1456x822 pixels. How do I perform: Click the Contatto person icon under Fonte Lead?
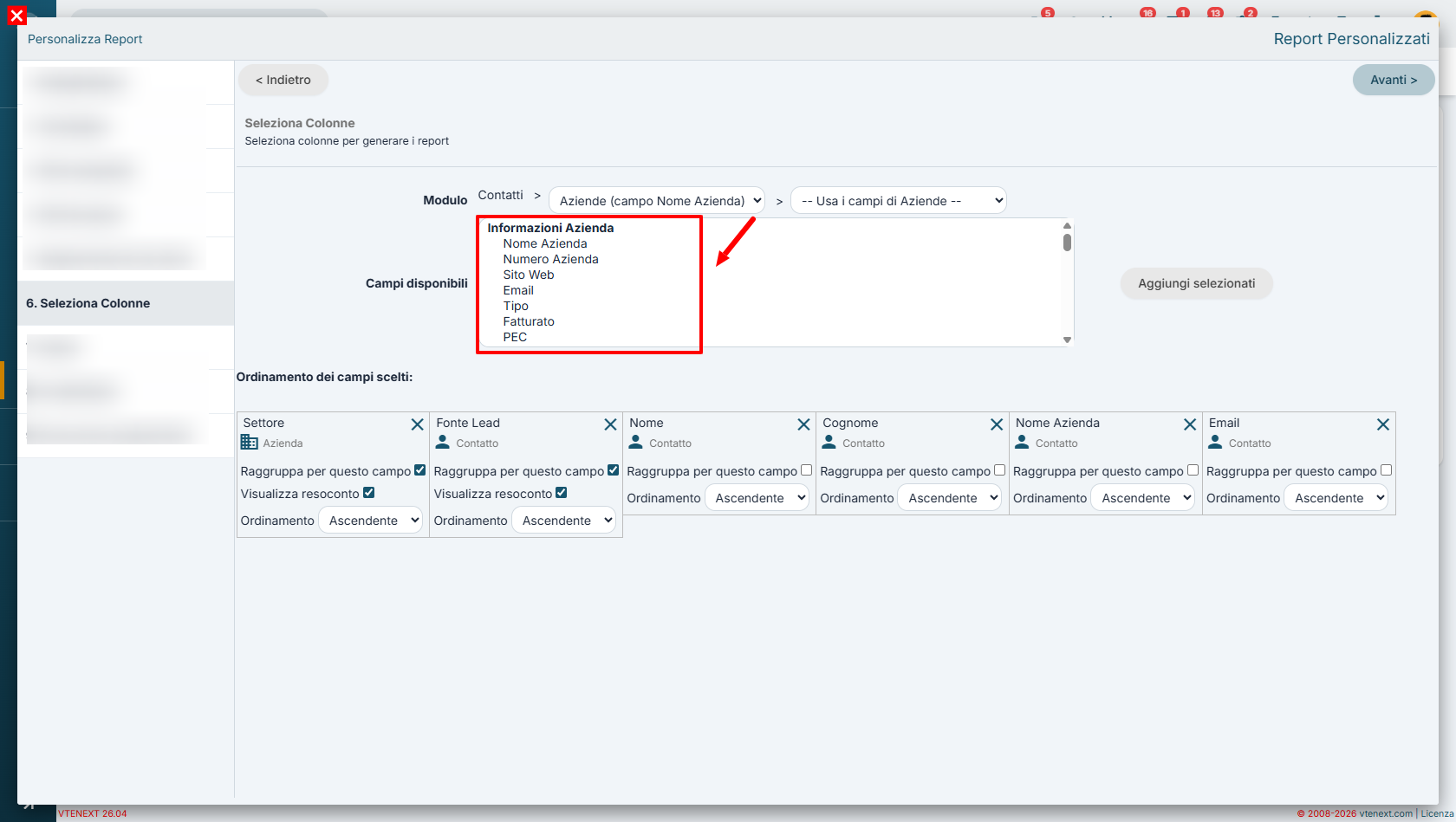443,443
